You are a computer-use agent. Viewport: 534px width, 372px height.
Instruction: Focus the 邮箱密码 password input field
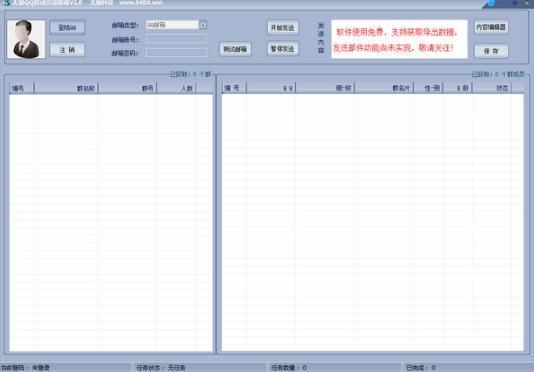point(176,52)
